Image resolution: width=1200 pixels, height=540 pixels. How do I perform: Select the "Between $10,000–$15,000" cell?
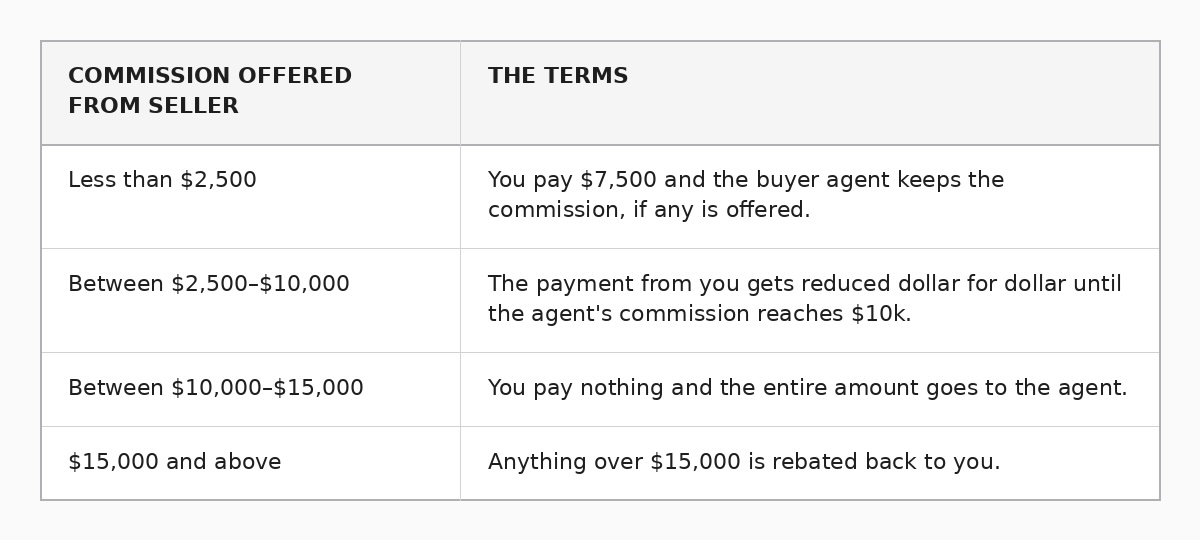[x=216, y=389]
